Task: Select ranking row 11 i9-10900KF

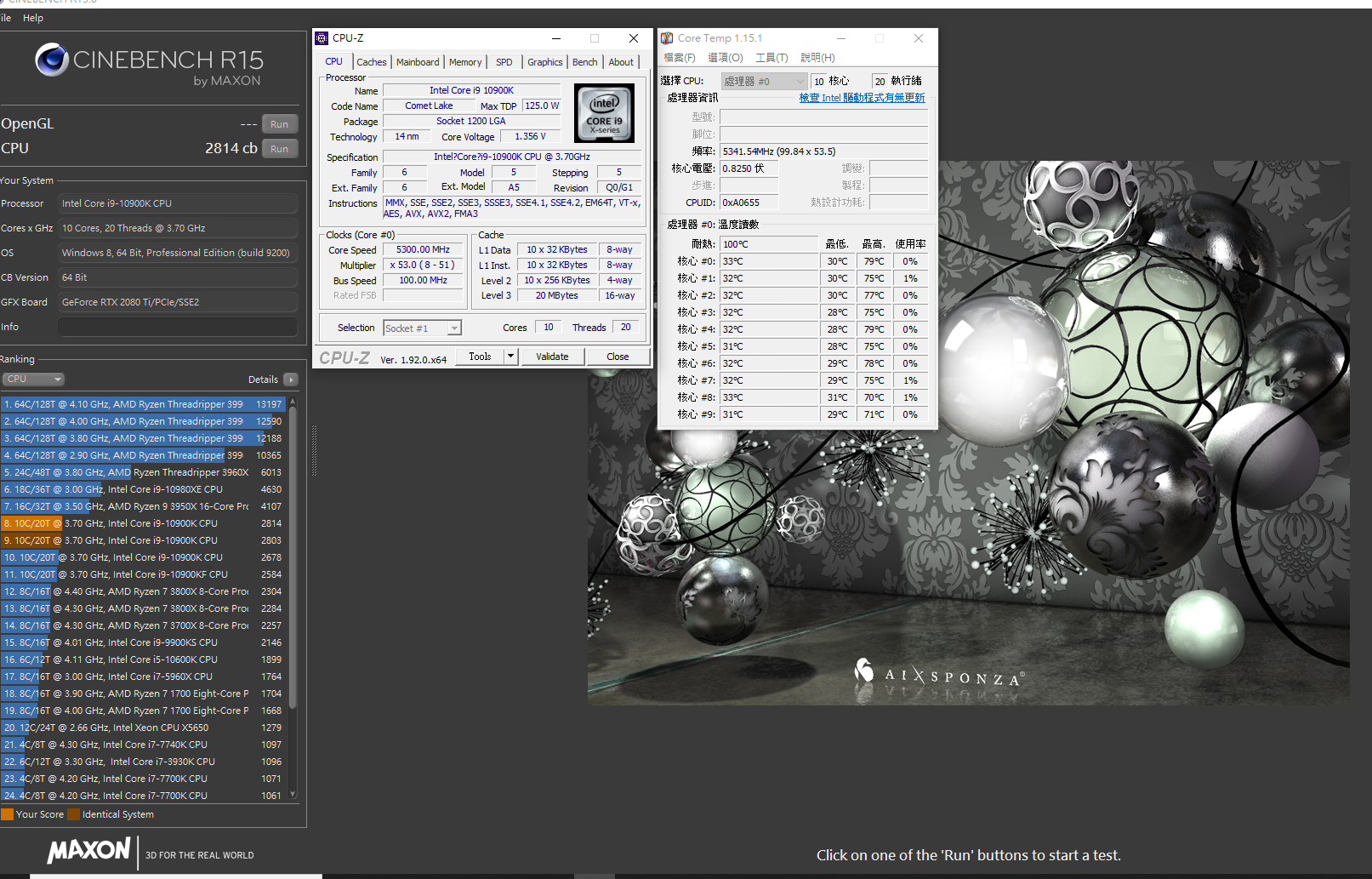Action: [x=143, y=574]
